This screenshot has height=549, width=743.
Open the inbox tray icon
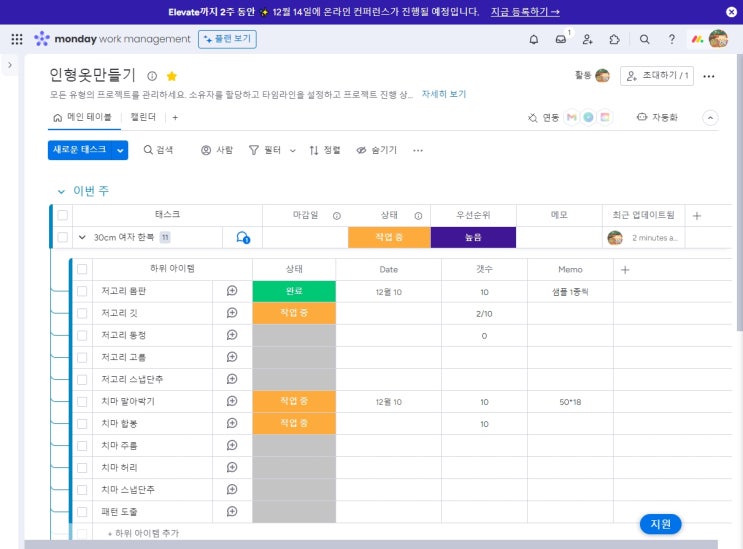tap(561, 39)
